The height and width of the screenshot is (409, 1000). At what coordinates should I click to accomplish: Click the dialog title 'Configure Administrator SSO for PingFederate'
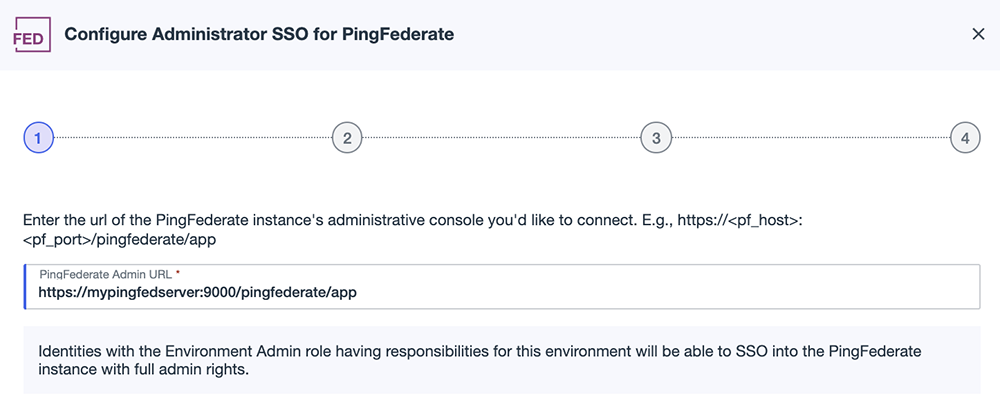[x=260, y=34]
